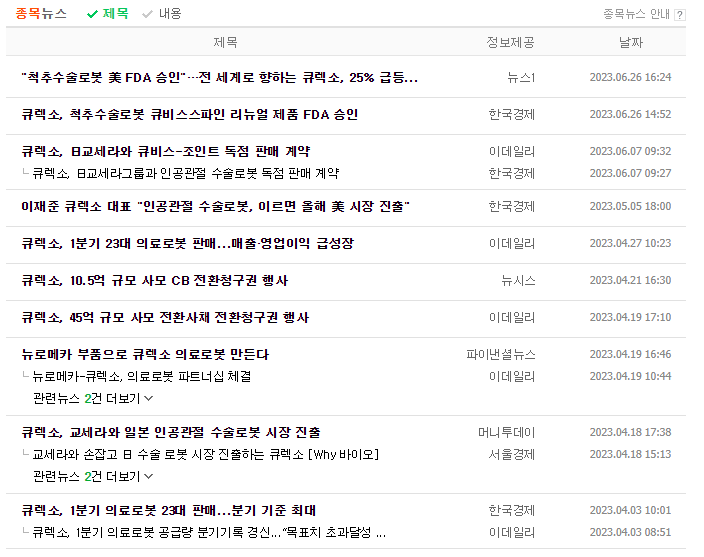Select the 파이낸셜뉴스 source cell
704x557 pixels.
tap(501, 355)
